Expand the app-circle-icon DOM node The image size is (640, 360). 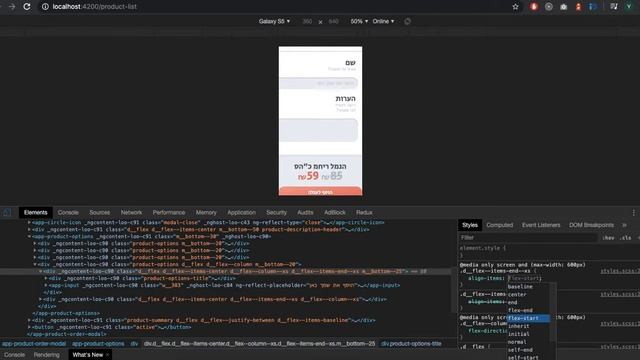(29, 222)
